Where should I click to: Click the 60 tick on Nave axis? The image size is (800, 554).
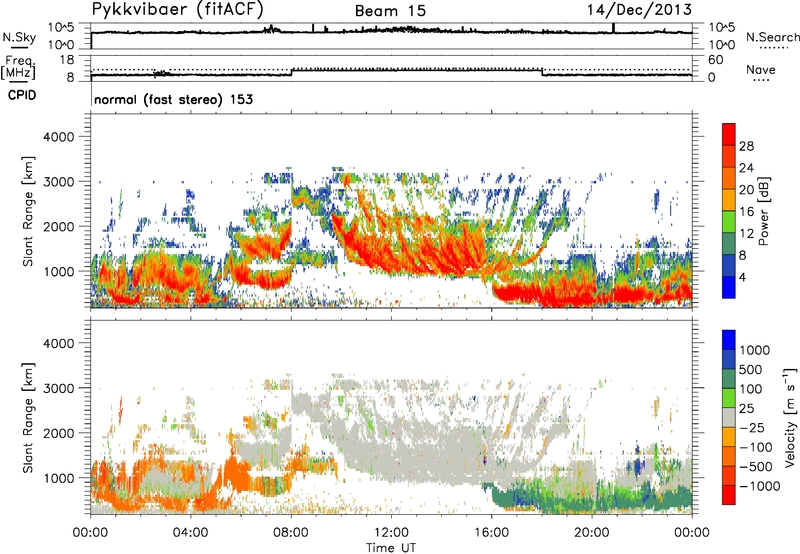tap(715, 60)
